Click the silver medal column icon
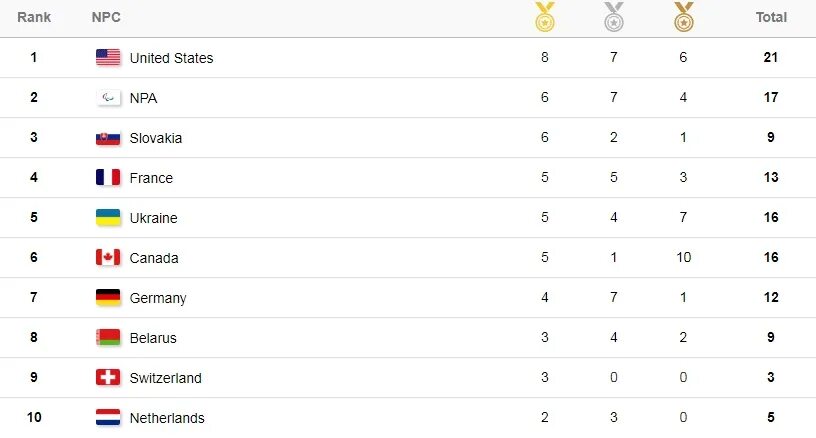 coord(614,17)
